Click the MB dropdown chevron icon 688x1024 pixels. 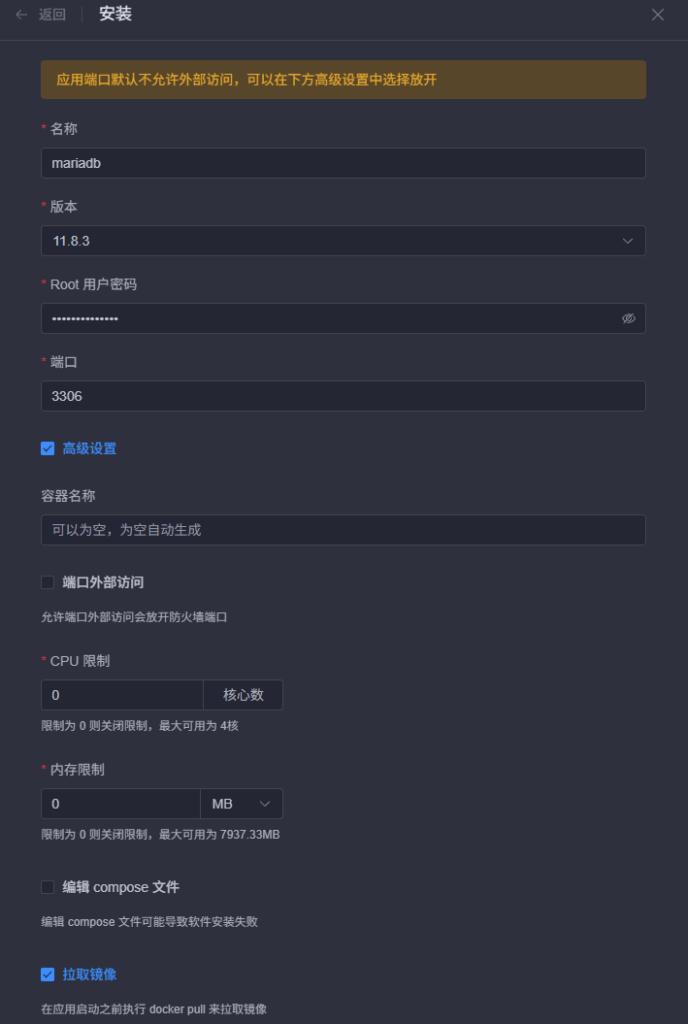265,804
